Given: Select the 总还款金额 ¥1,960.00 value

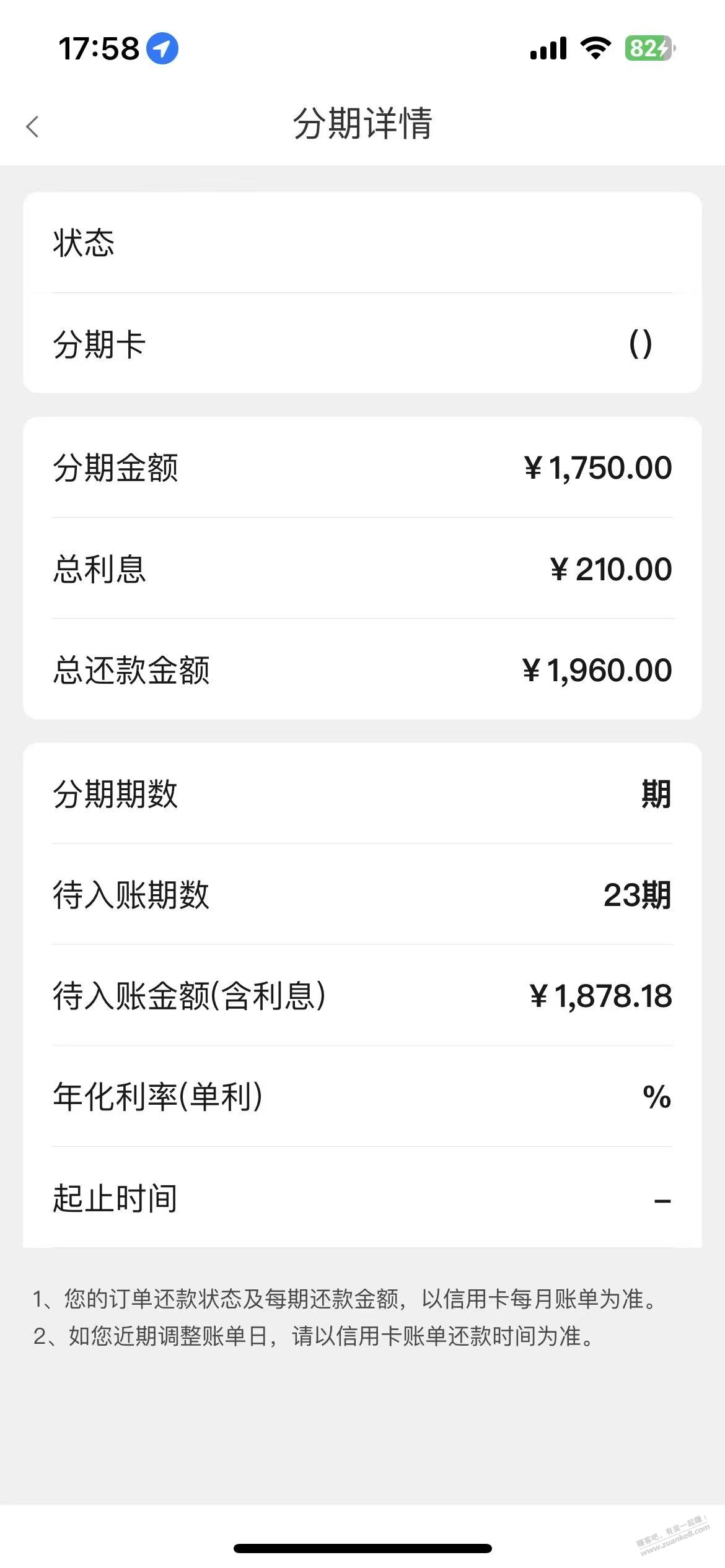Looking at the screenshot, I should tap(597, 670).
